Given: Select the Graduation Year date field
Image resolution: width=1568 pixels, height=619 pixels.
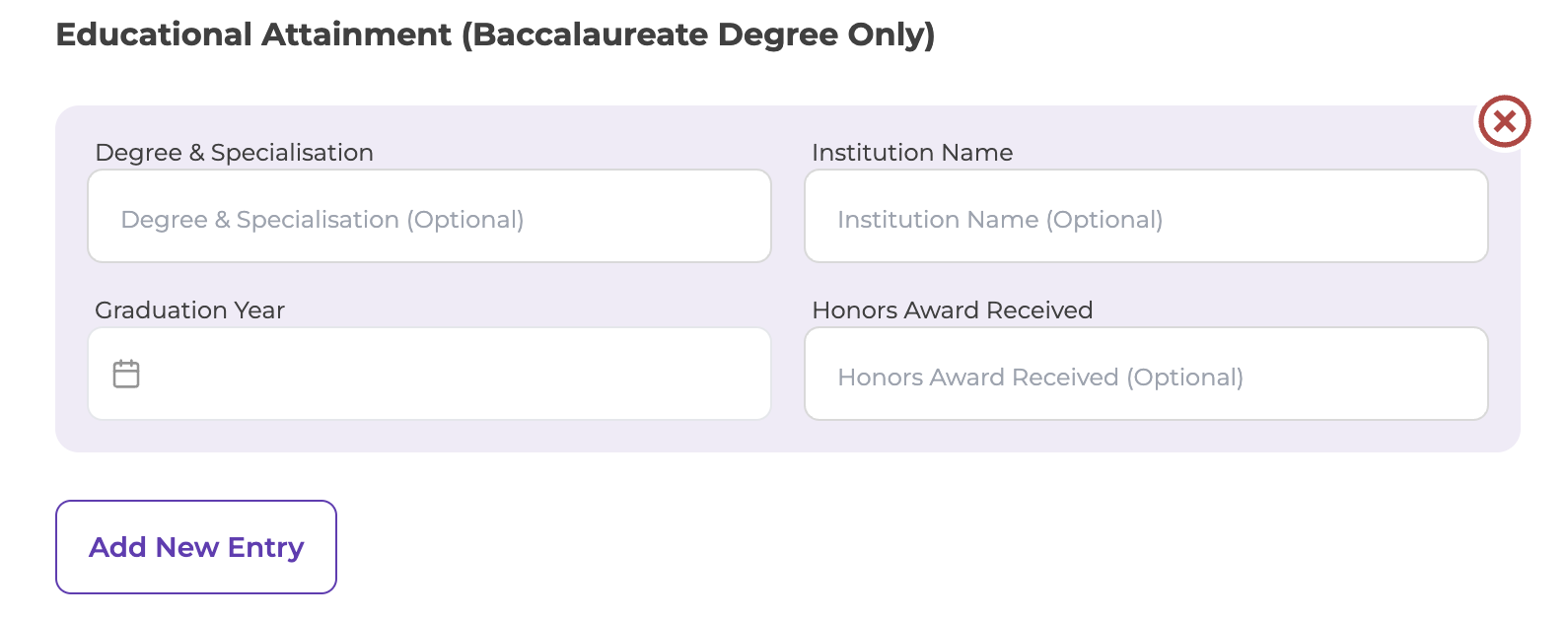Looking at the screenshot, I should click(429, 374).
